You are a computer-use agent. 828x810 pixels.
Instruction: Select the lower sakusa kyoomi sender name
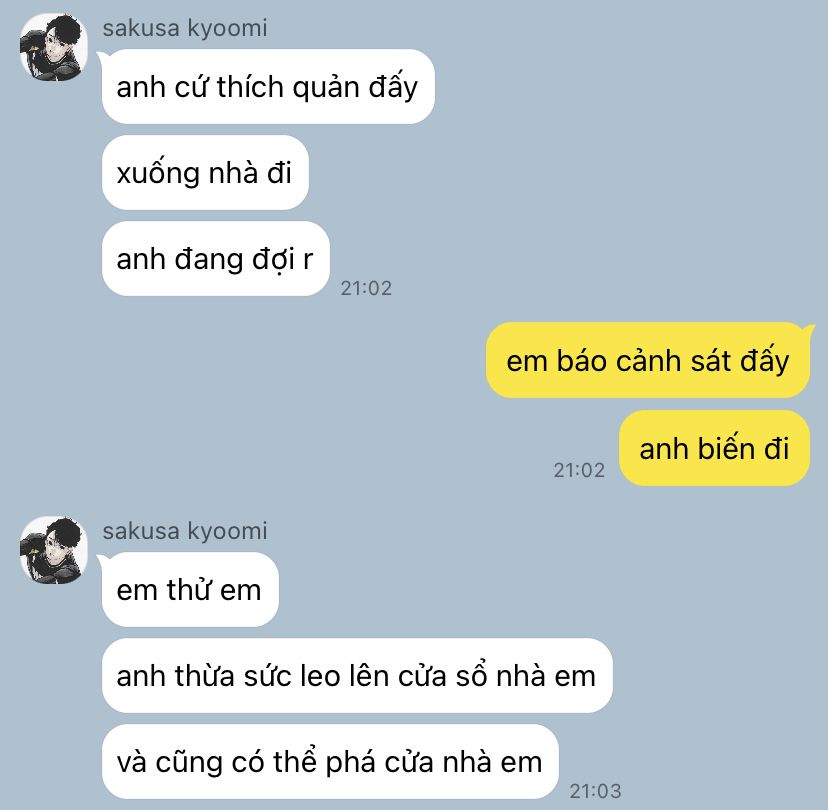[185, 531]
